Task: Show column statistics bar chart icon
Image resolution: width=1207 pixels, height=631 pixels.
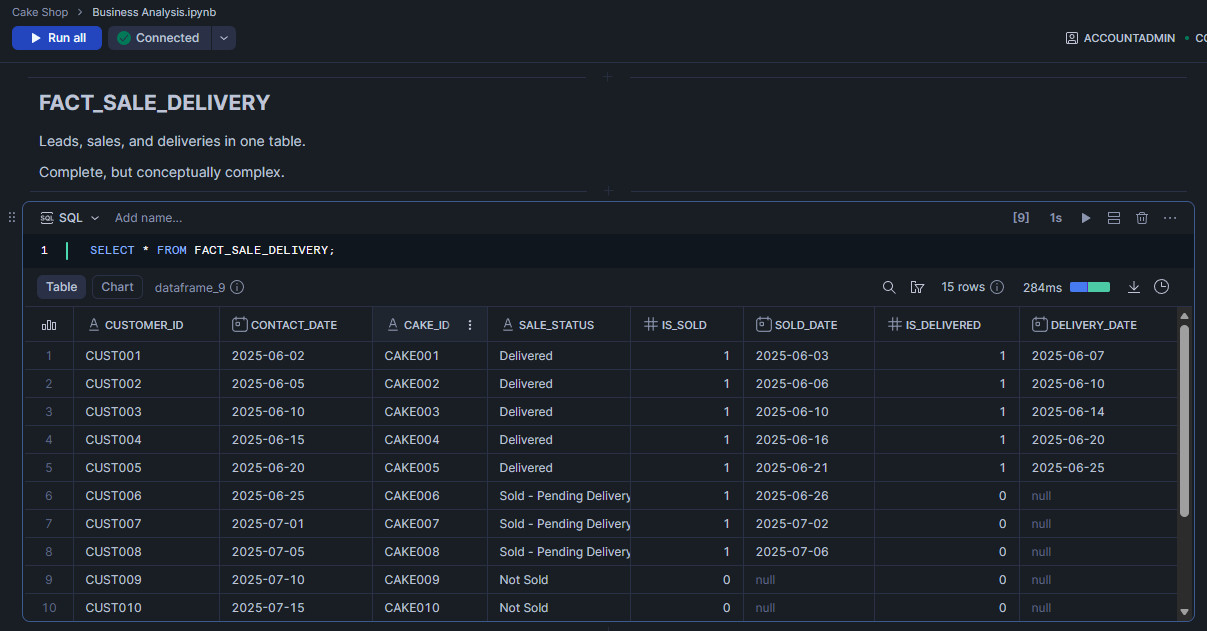Action: [48, 325]
